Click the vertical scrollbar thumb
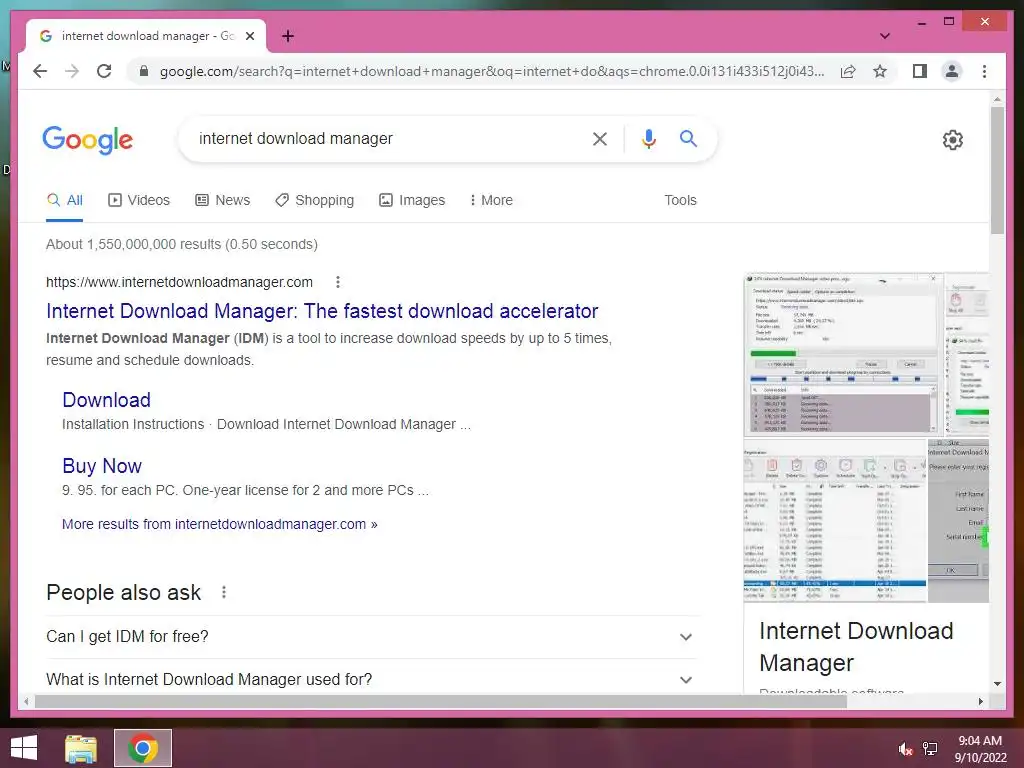1024x768 pixels. (997, 170)
